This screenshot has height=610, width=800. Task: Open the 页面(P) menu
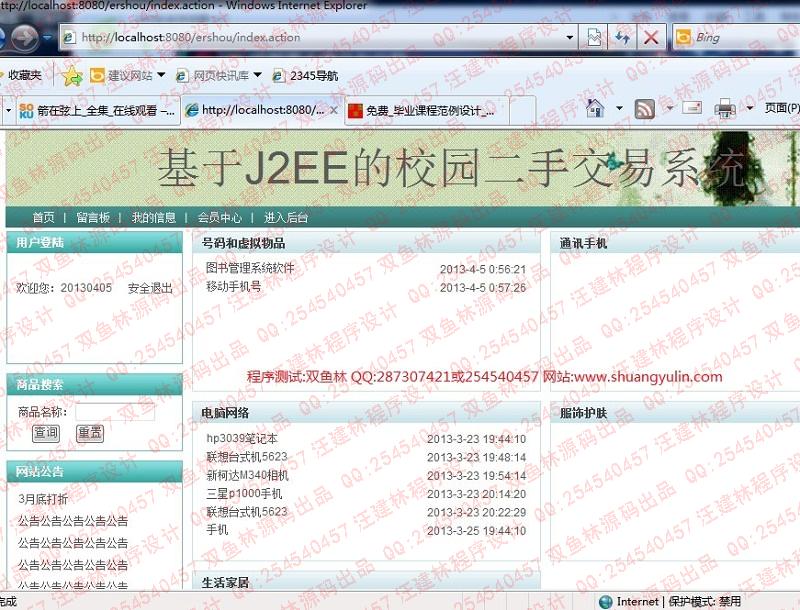point(782,108)
